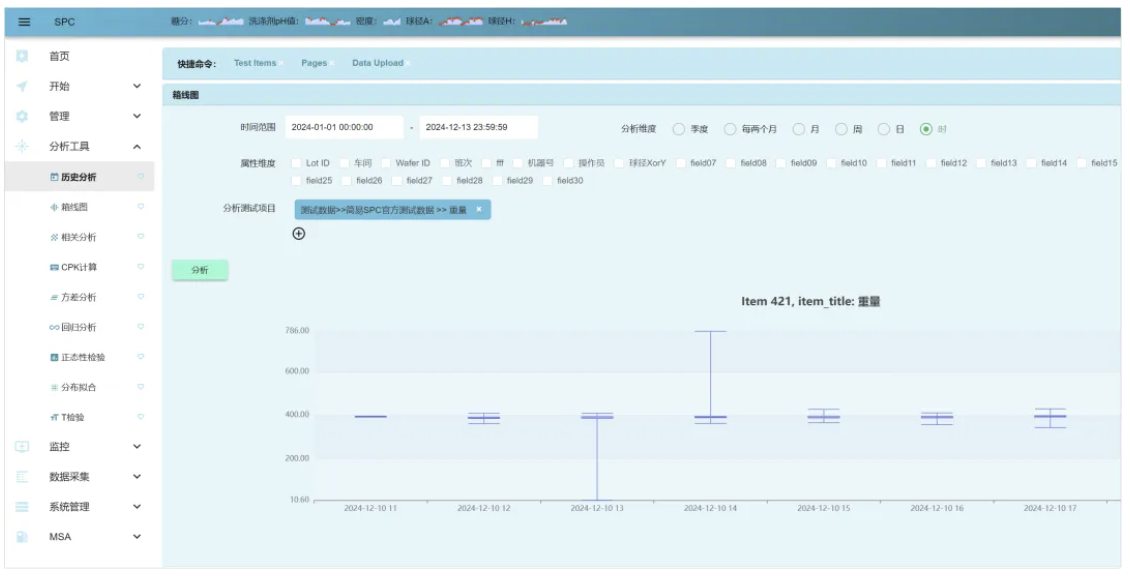Click the Test Items quick command
1130x577 pixels.
point(255,63)
